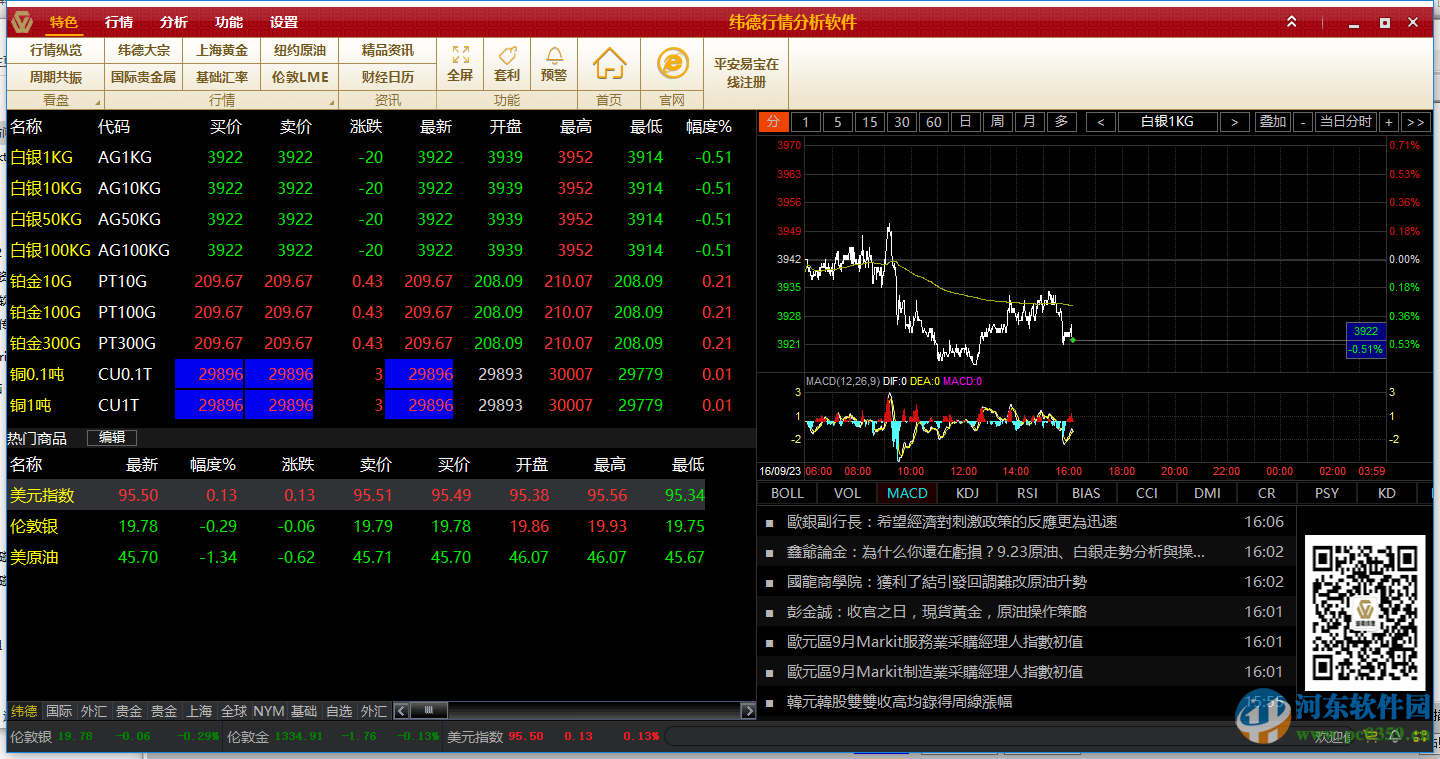Click the 周期共振 button
Viewport: 1440px width, 759px height.
tap(56, 77)
